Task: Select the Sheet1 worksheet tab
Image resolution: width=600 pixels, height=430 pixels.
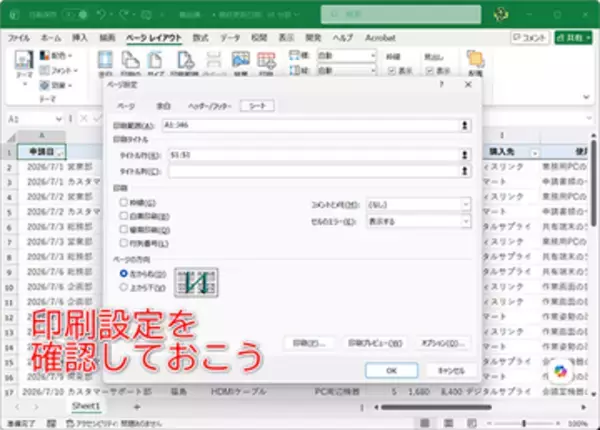Action: pyautogui.click(x=86, y=406)
